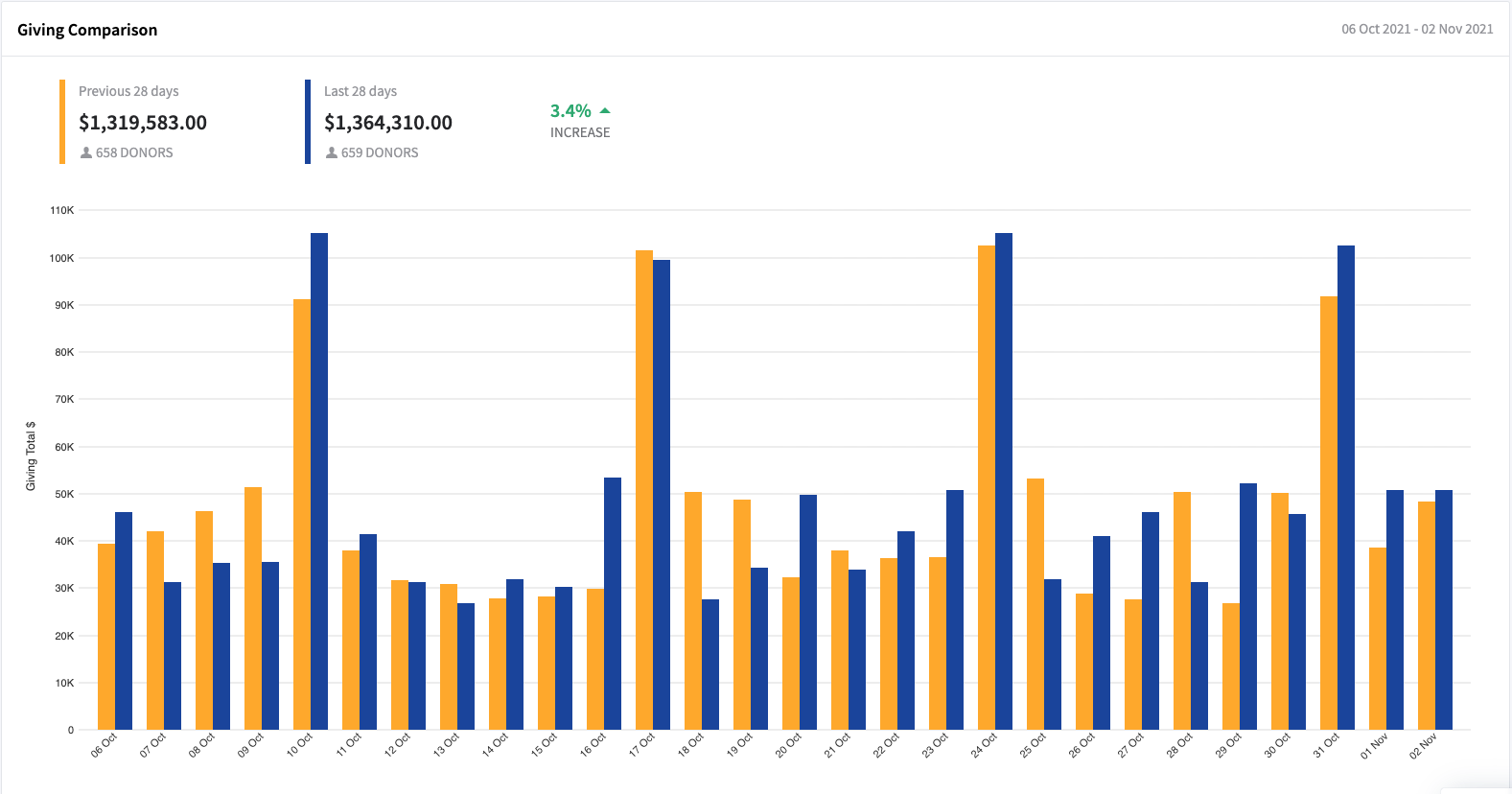
Task: Click the donor icon beside 659 DONORS
Action: tap(332, 152)
